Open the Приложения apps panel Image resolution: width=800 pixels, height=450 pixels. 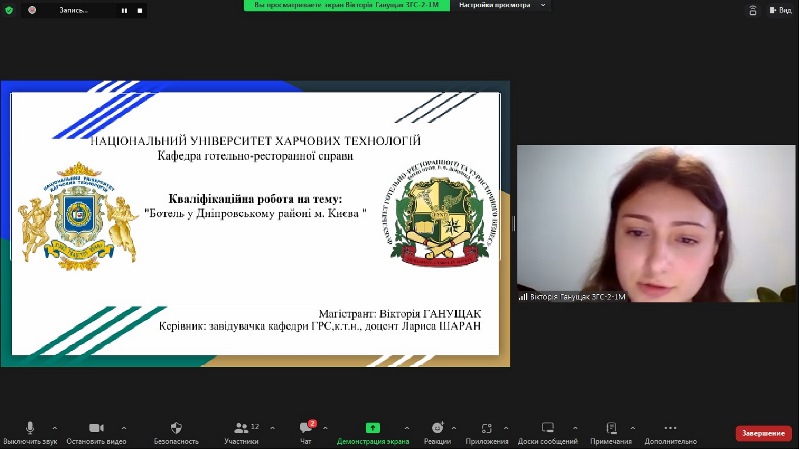487,433
